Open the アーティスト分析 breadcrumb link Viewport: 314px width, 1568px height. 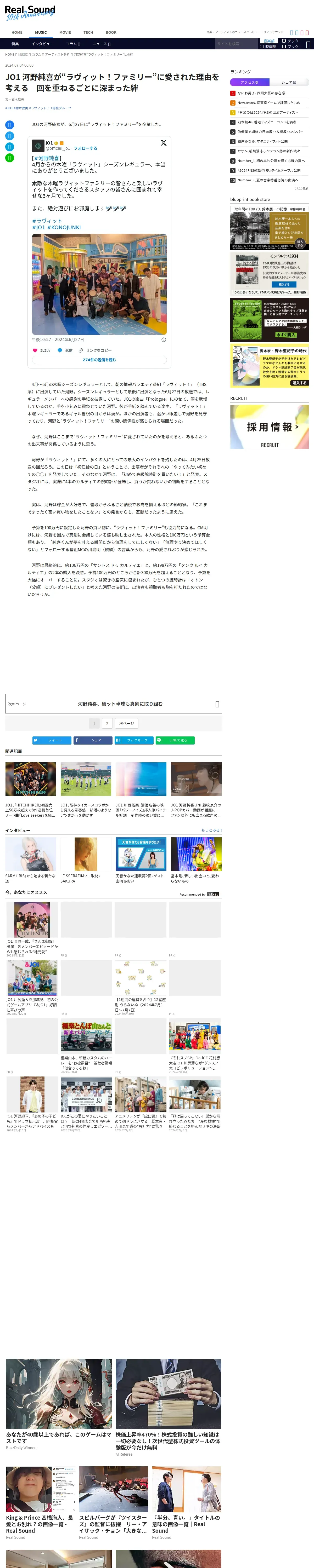coord(57,55)
